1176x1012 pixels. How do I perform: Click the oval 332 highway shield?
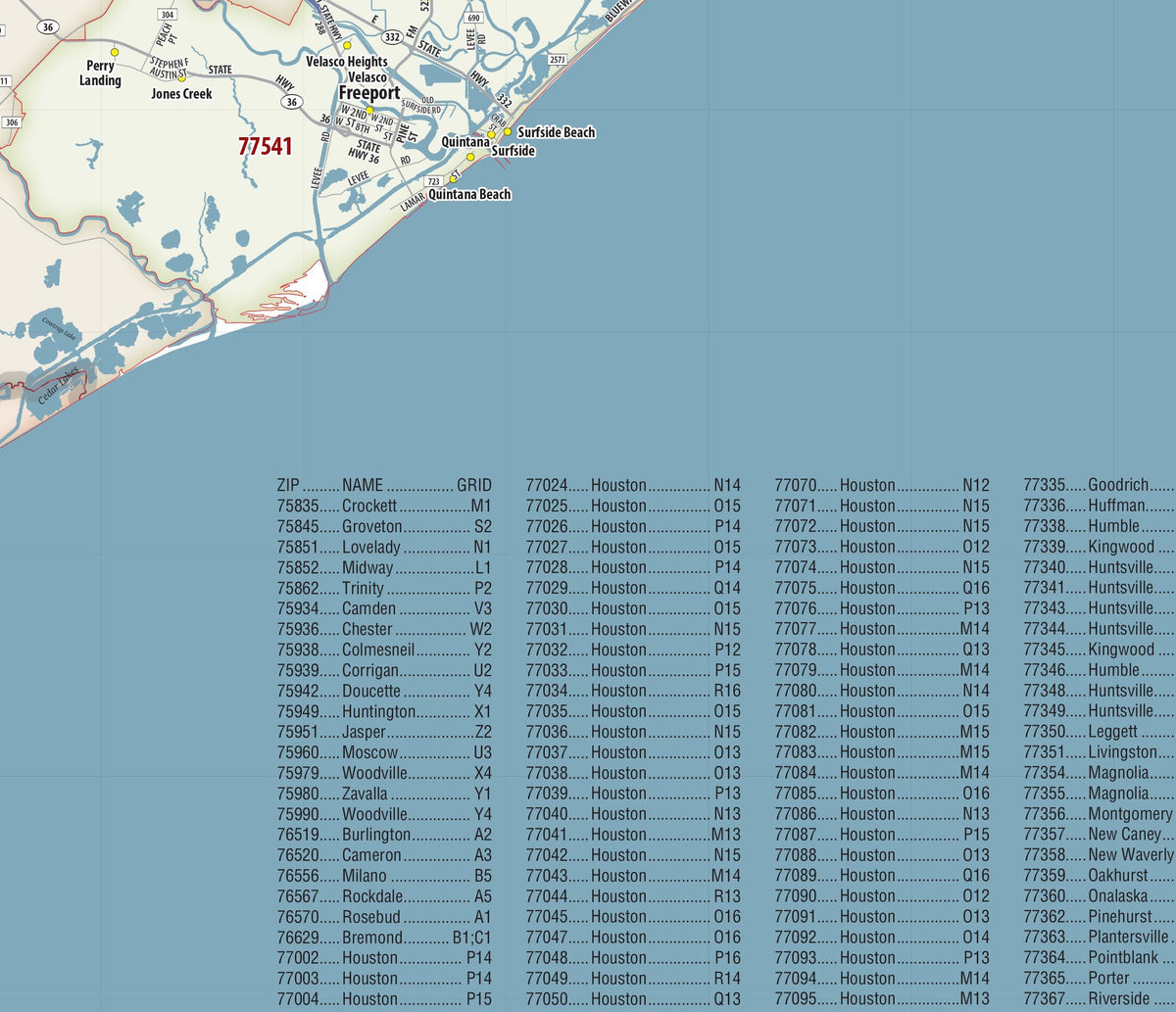pos(394,37)
